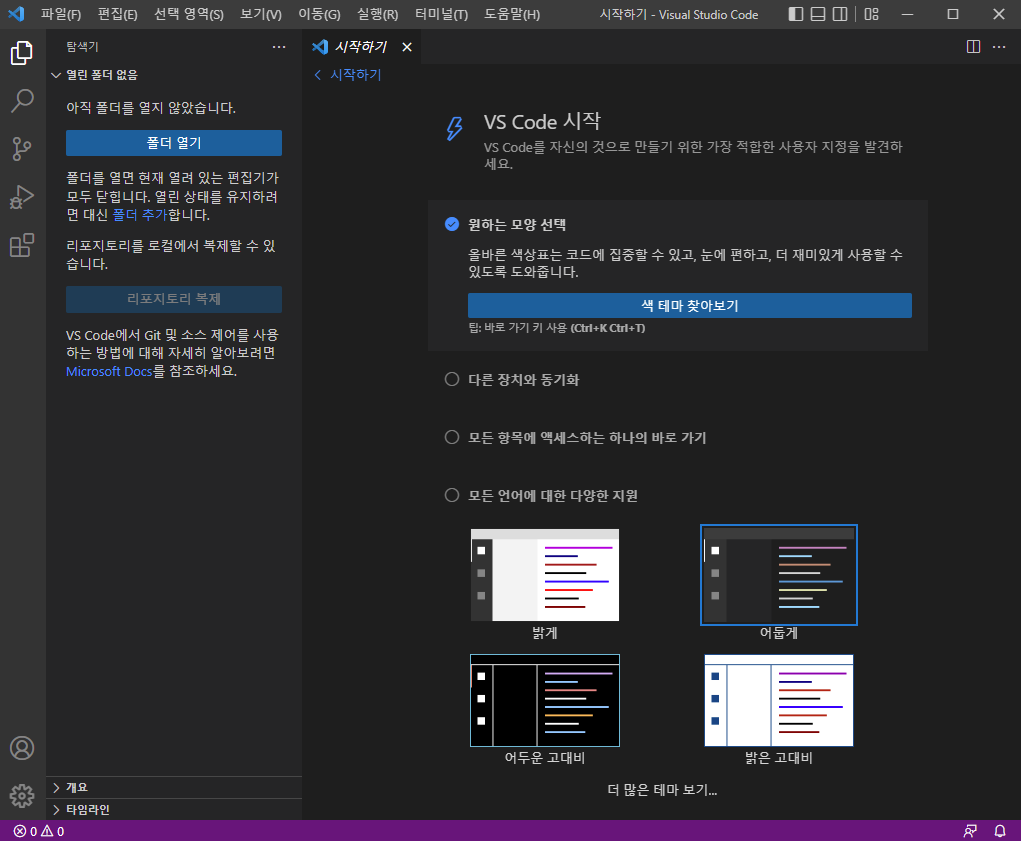Choose the 밝은 고대비 theme thumbnail
This screenshot has height=841, width=1021.
779,700
